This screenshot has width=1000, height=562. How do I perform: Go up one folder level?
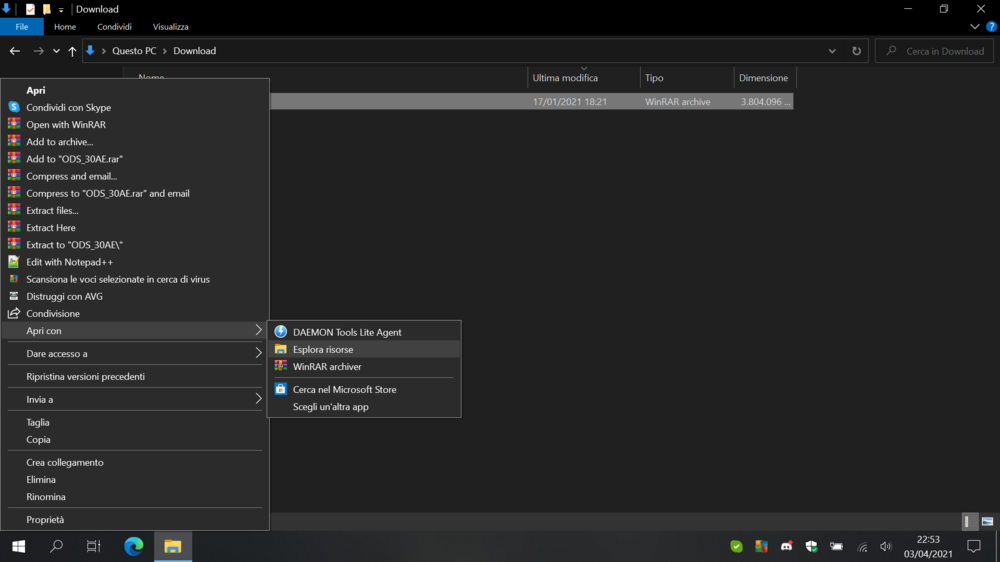click(72, 51)
